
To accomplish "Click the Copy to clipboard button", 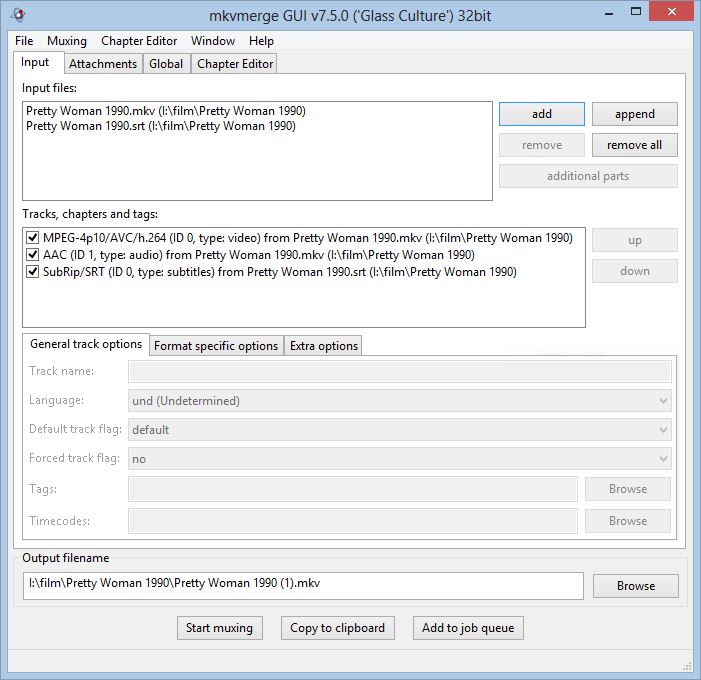I will click(x=338, y=628).
